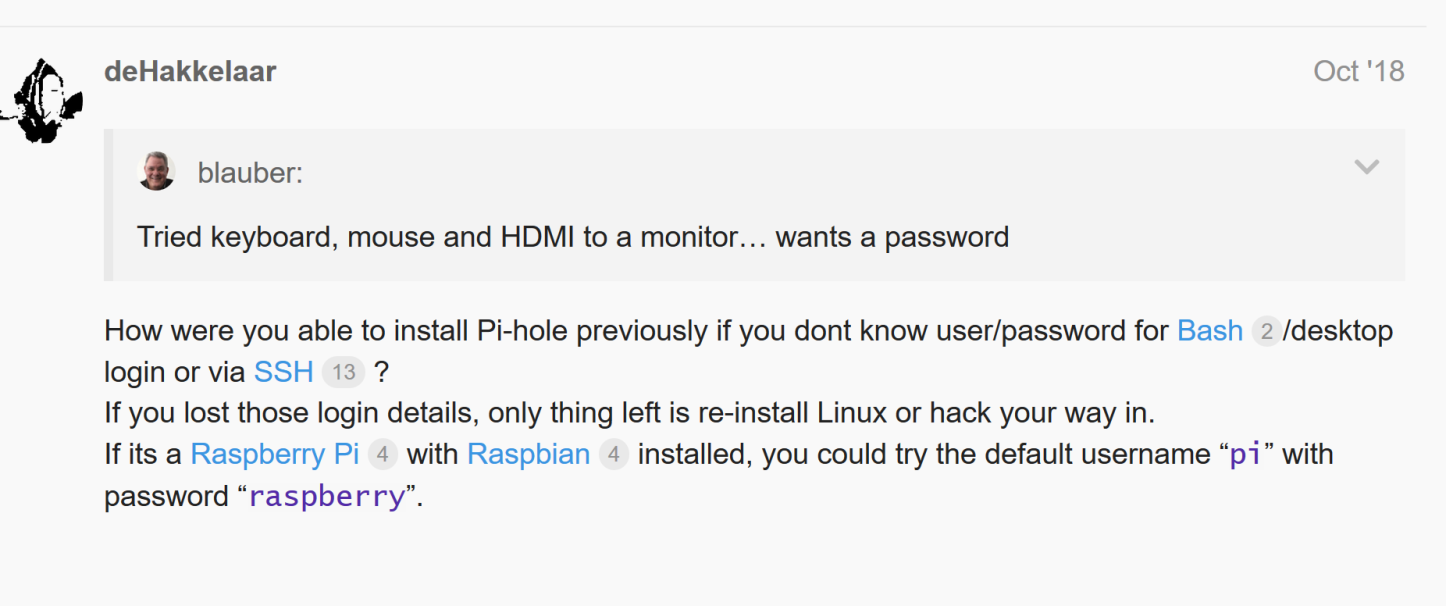The height and width of the screenshot is (606, 1446).
Task: Click the purple "pi" code text
Action: tap(1244, 455)
